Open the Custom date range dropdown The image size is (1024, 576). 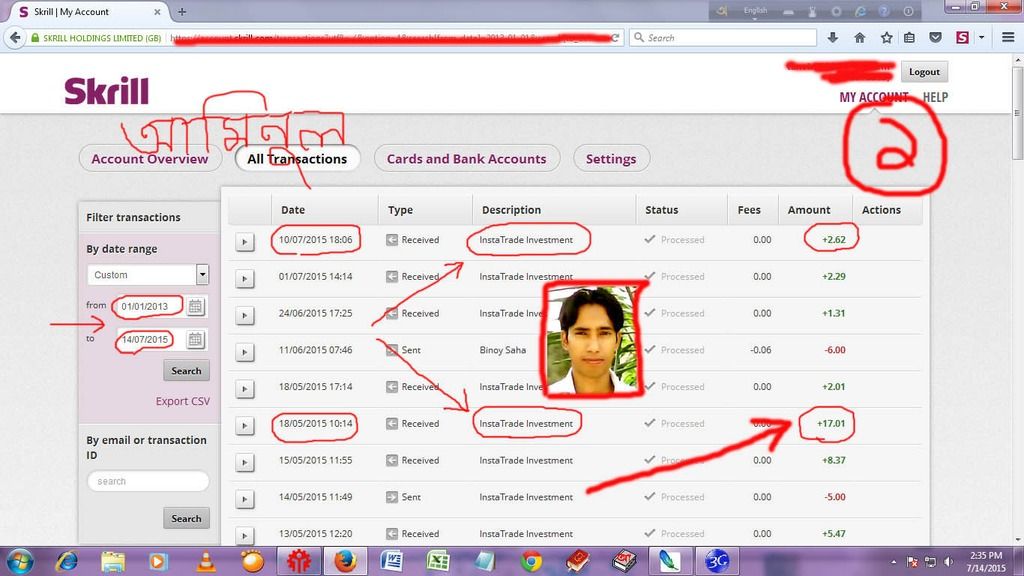[x=148, y=275]
